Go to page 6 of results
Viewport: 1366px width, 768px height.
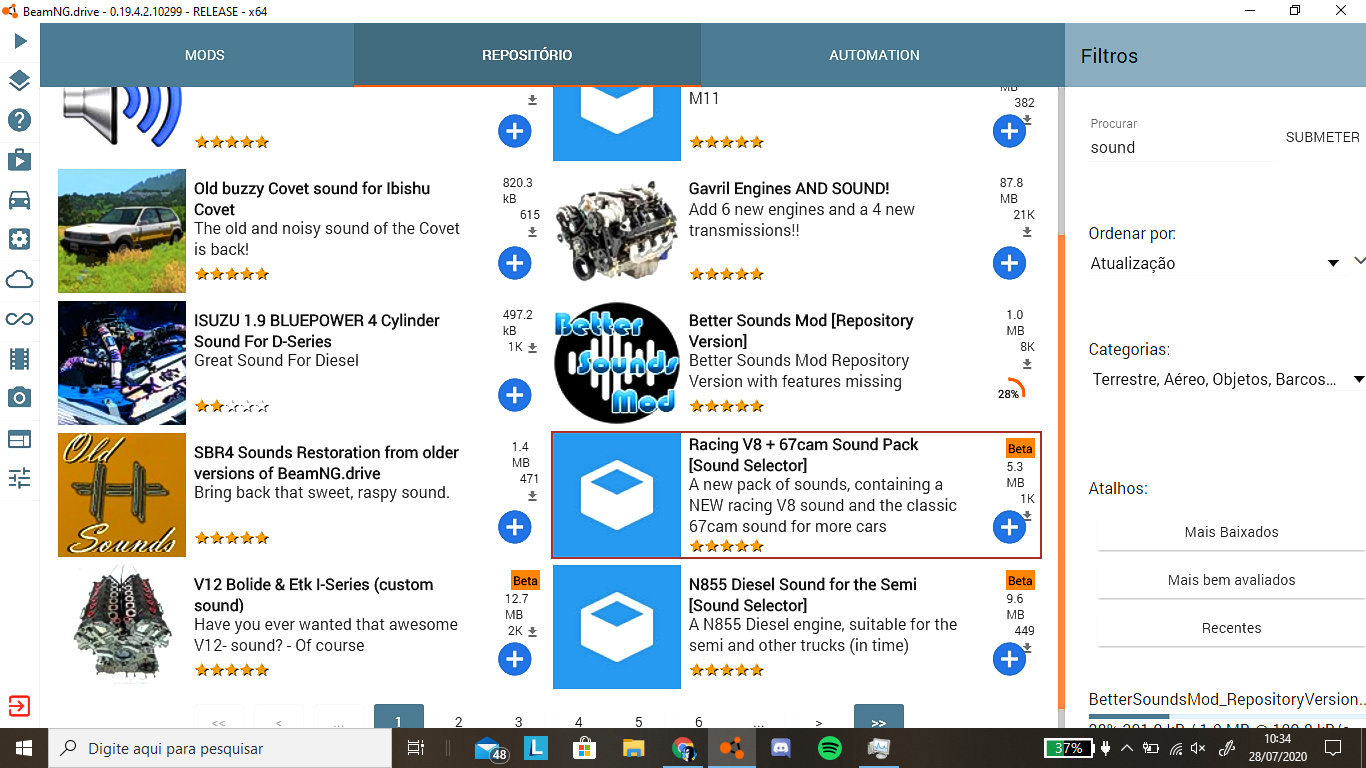699,720
